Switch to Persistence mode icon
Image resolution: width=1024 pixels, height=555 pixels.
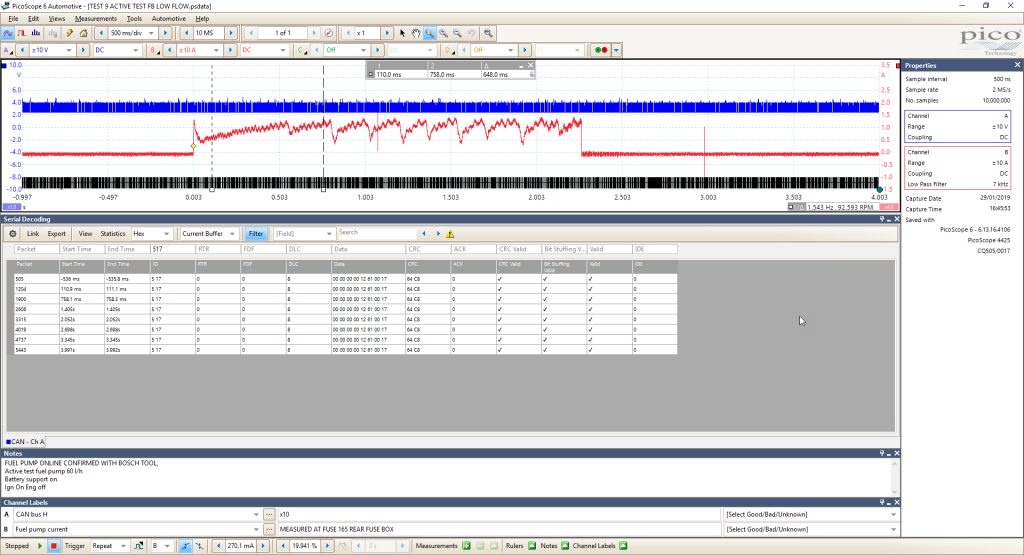point(22,33)
